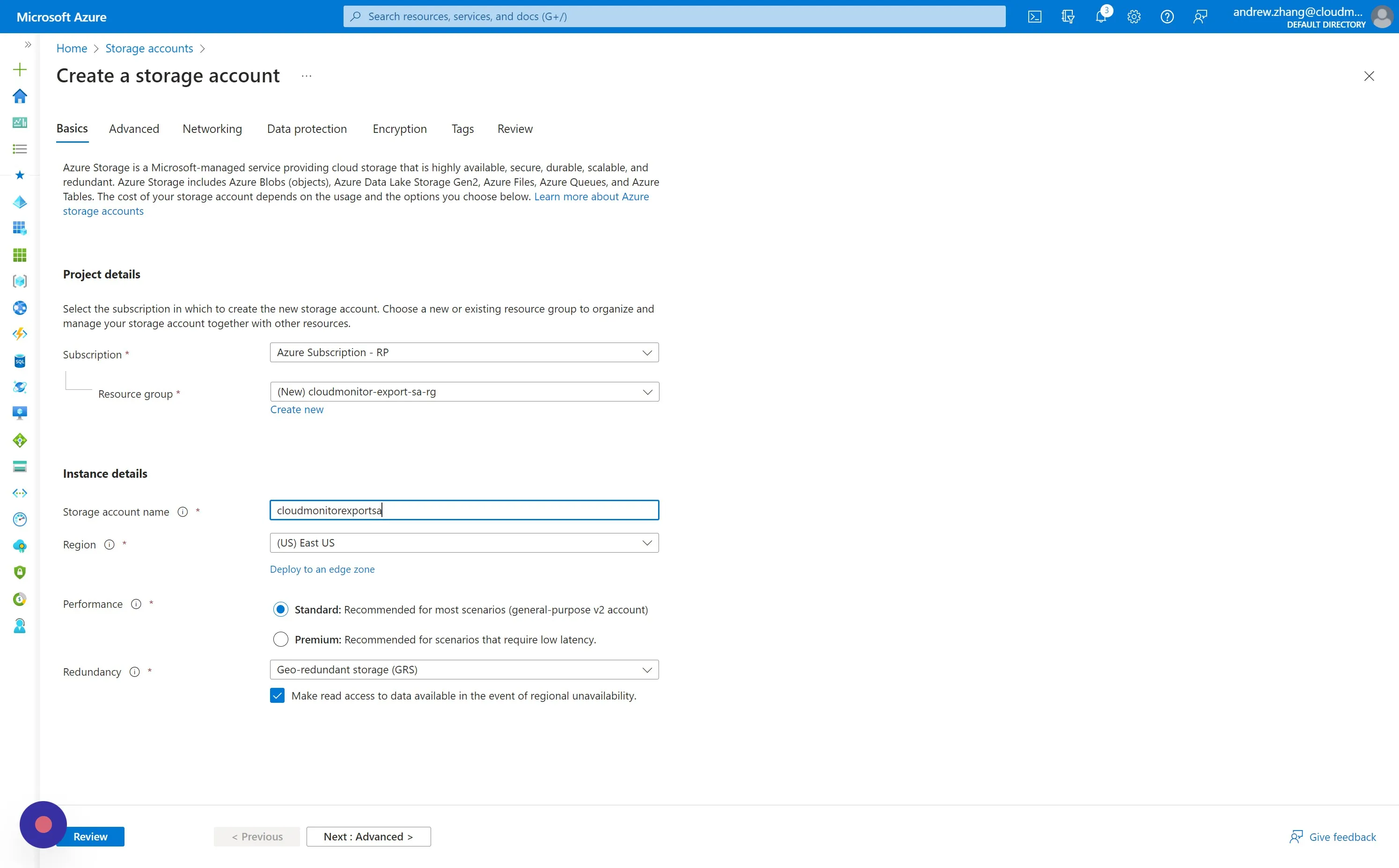1399x868 pixels.
Task: Open portal Settings gear icon
Action: pos(1134,17)
